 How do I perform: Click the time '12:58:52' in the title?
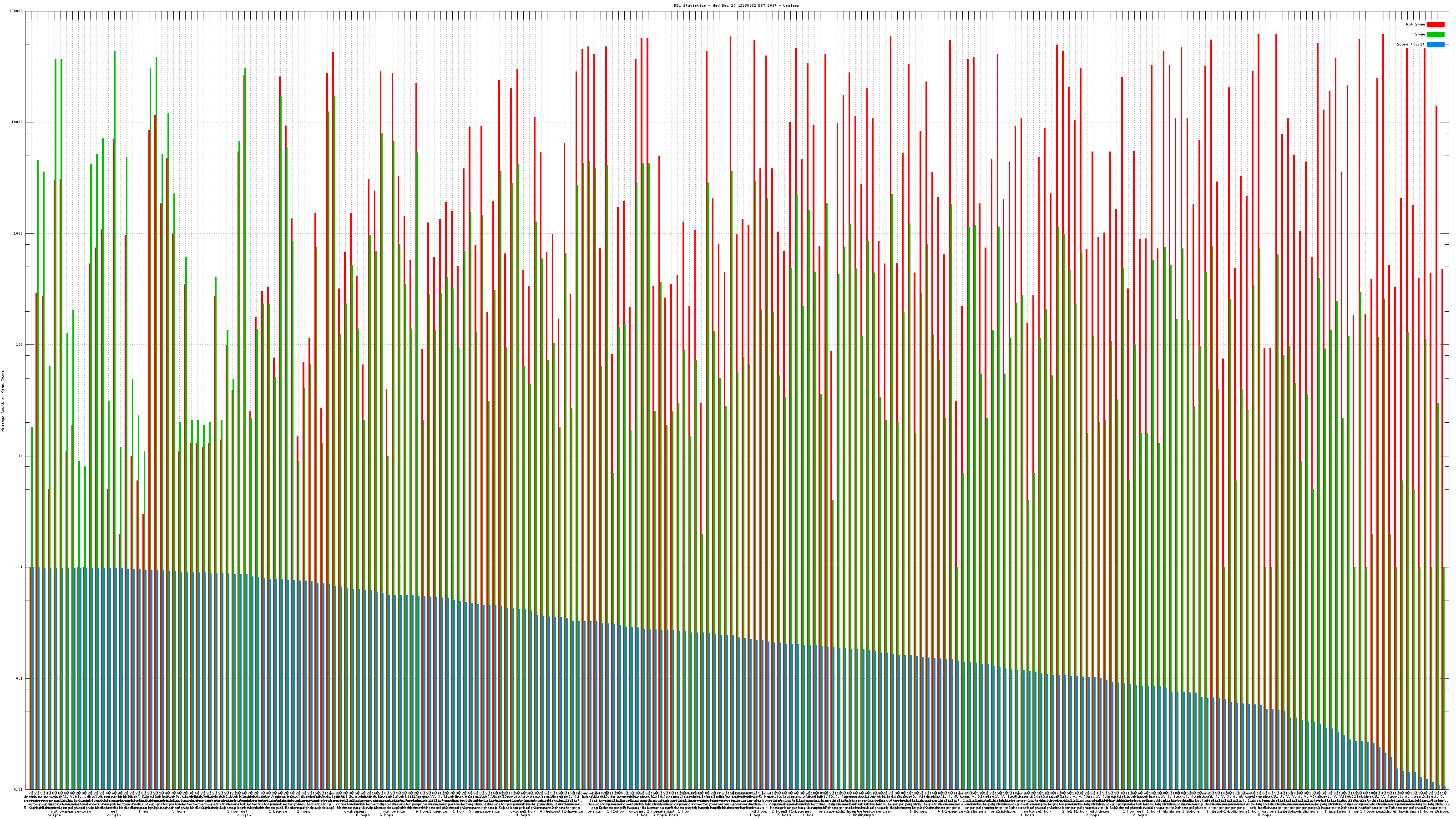(747, 5)
